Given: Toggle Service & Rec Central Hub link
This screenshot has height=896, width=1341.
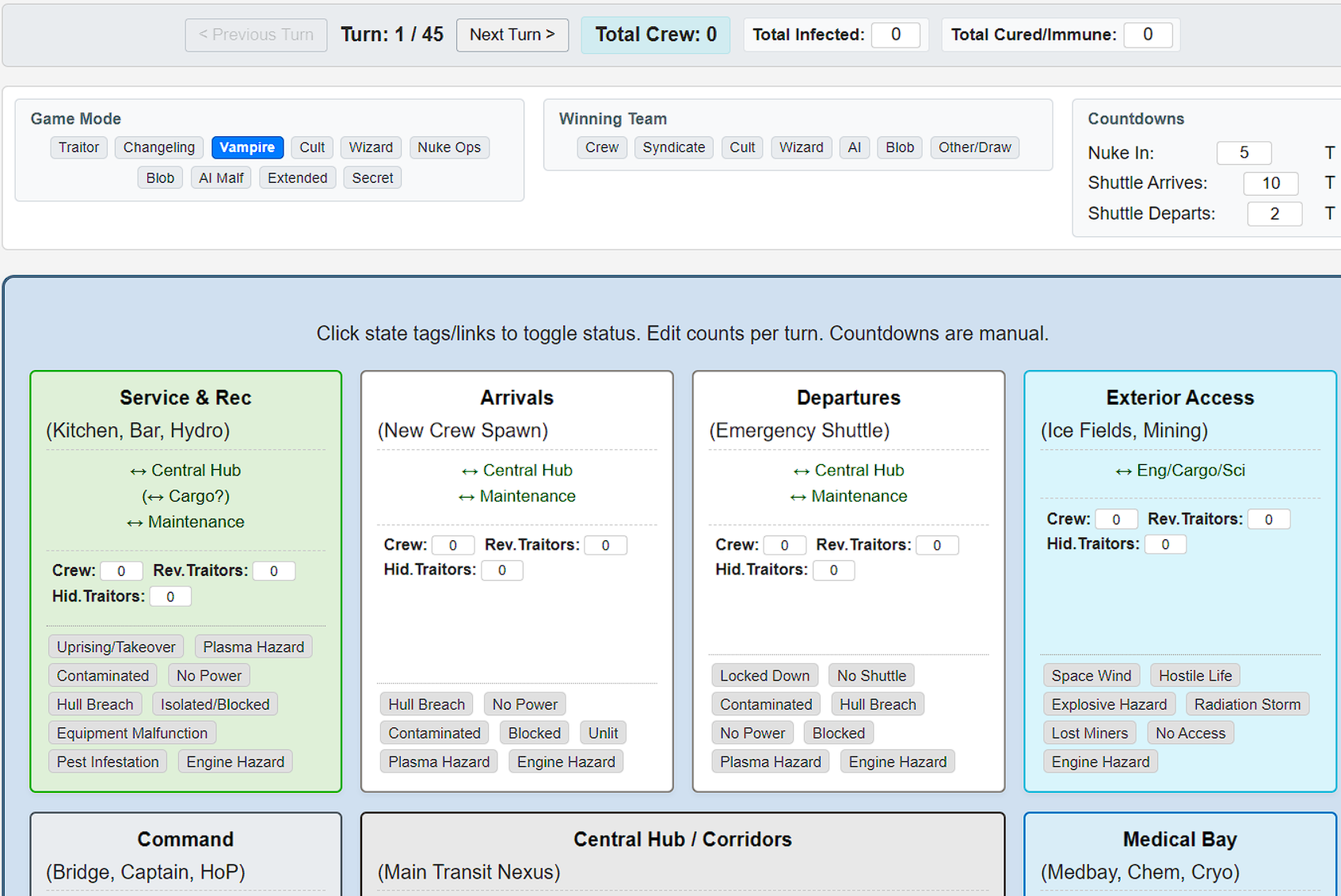Looking at the screenshot, I should click(185, 471).
